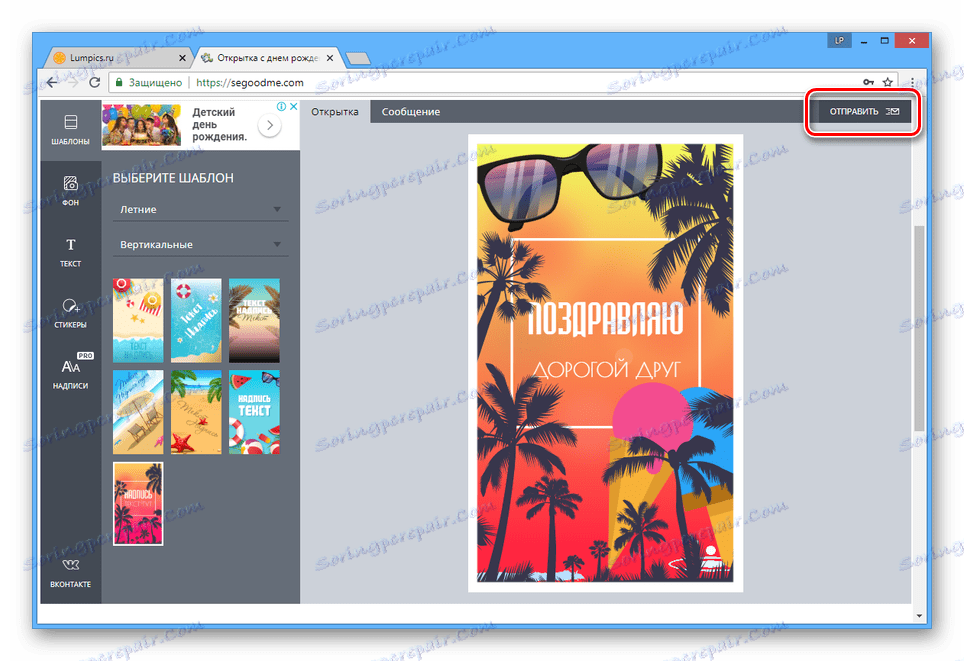Click the scrollbar down arrow

click(919, 615)
